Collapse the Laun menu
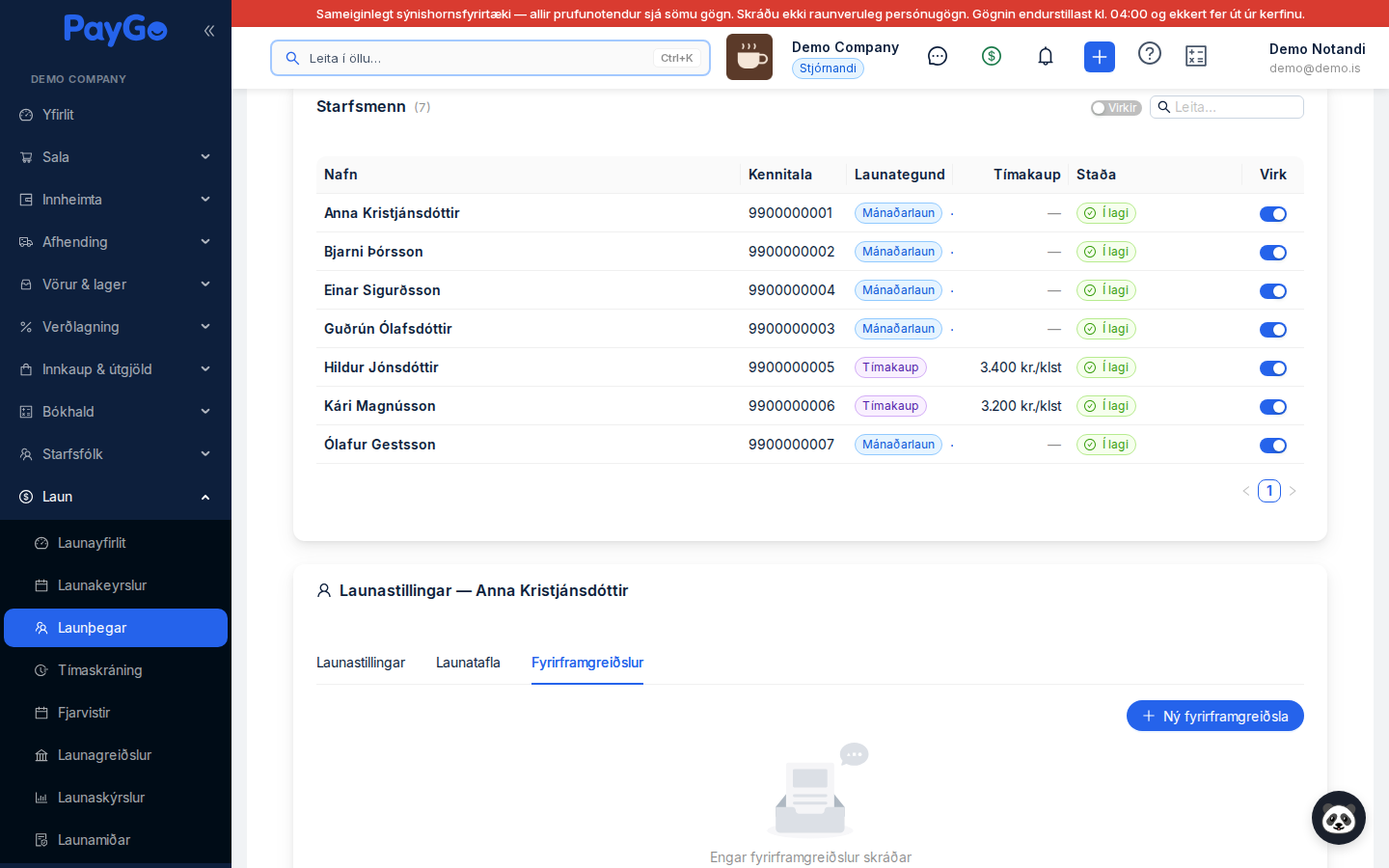This screenshot has height=868, width=1389. tap(116, 497)
